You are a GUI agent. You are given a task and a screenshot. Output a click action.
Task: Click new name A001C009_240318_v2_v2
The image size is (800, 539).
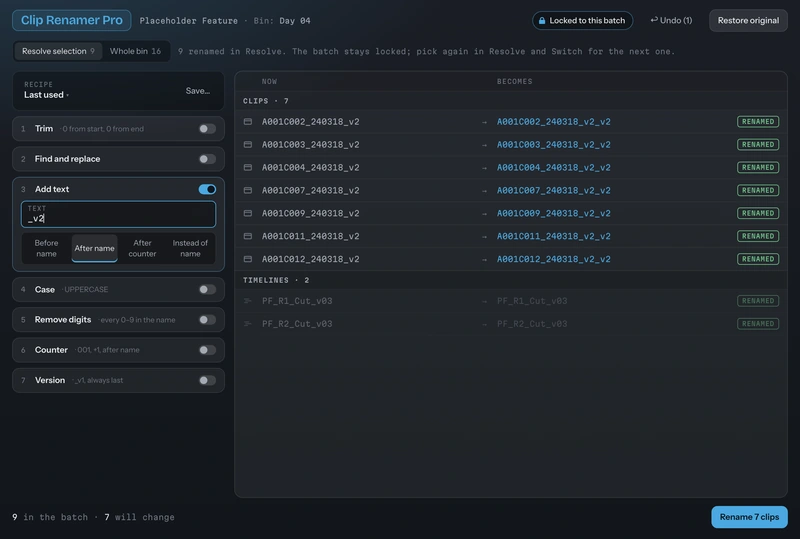click(x=554, y=213)
